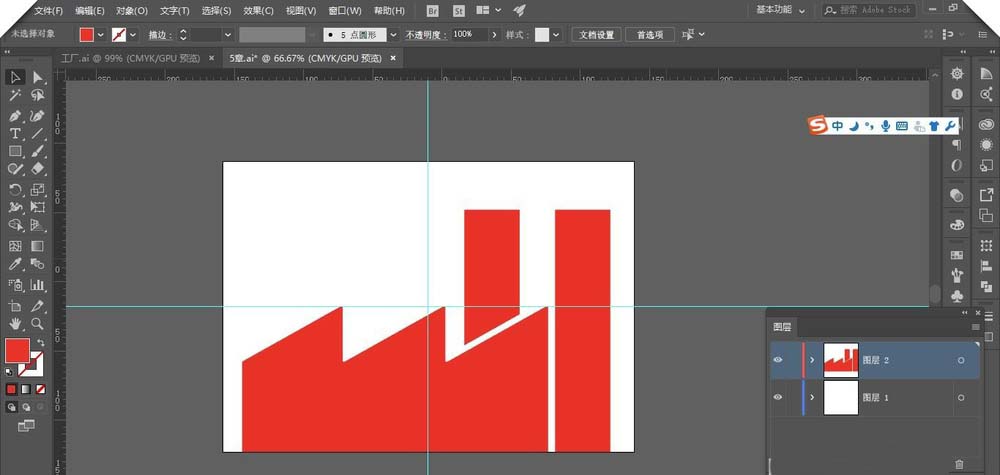
Task: Open the Bridge (Br) icon
Action: pos(433,10)
